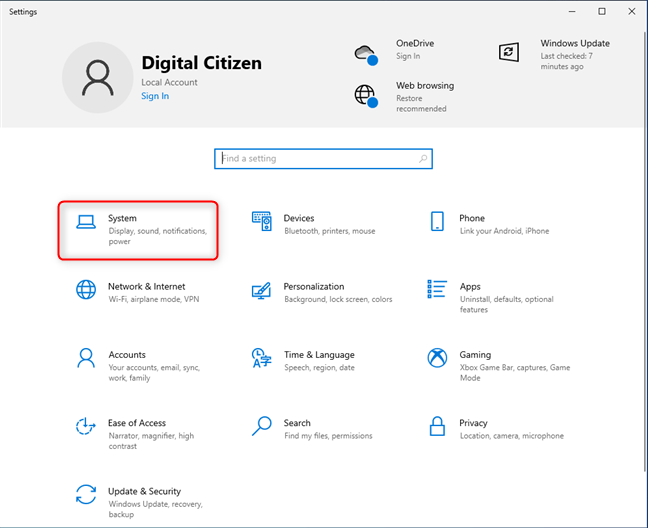The width and height of the screenshot is (648, 528).
Task: Click the Update & Security arrows icon
Action: [x=86, y=494]
